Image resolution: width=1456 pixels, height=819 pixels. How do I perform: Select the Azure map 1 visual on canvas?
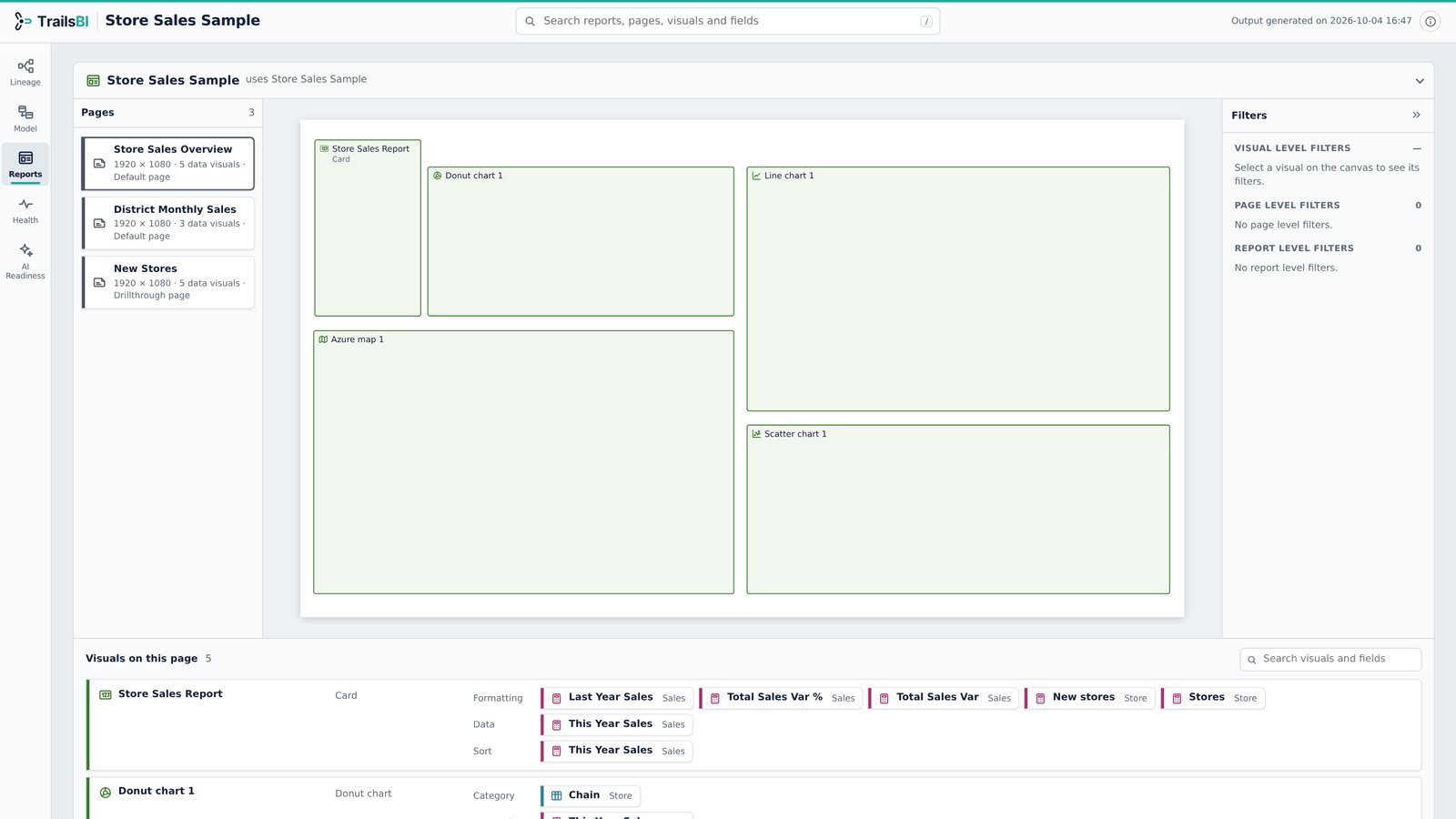click(x=523, y=462)
